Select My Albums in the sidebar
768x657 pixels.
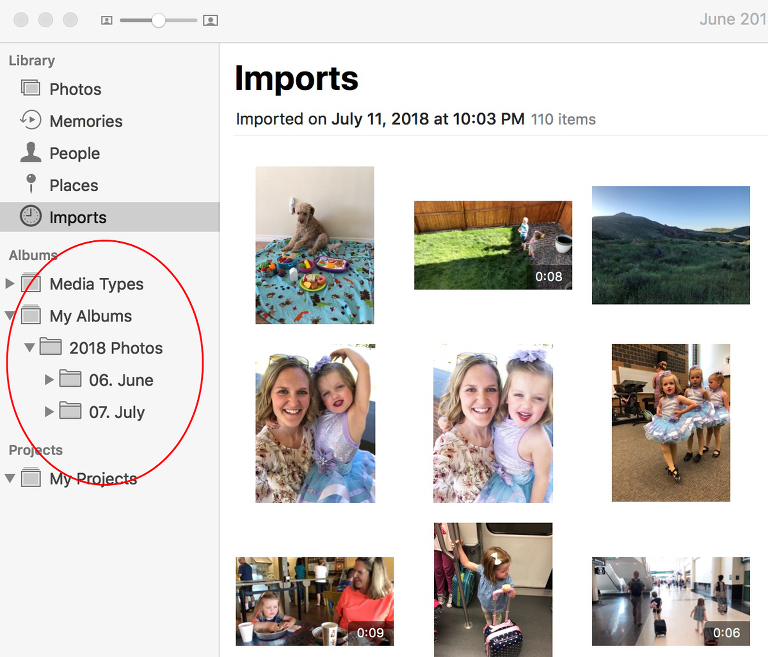(x=91, y=316)
